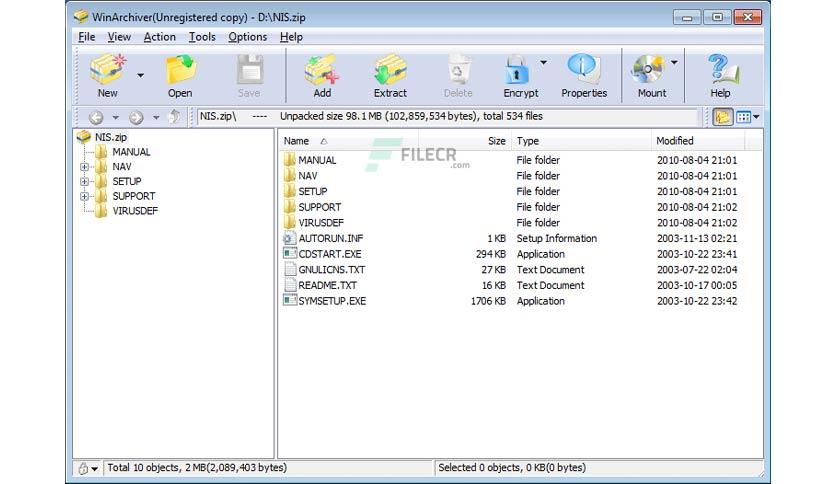The width and height of the screenshot is (836, 484).
Task: Open the Tools menu
Action: click(202, 37)
